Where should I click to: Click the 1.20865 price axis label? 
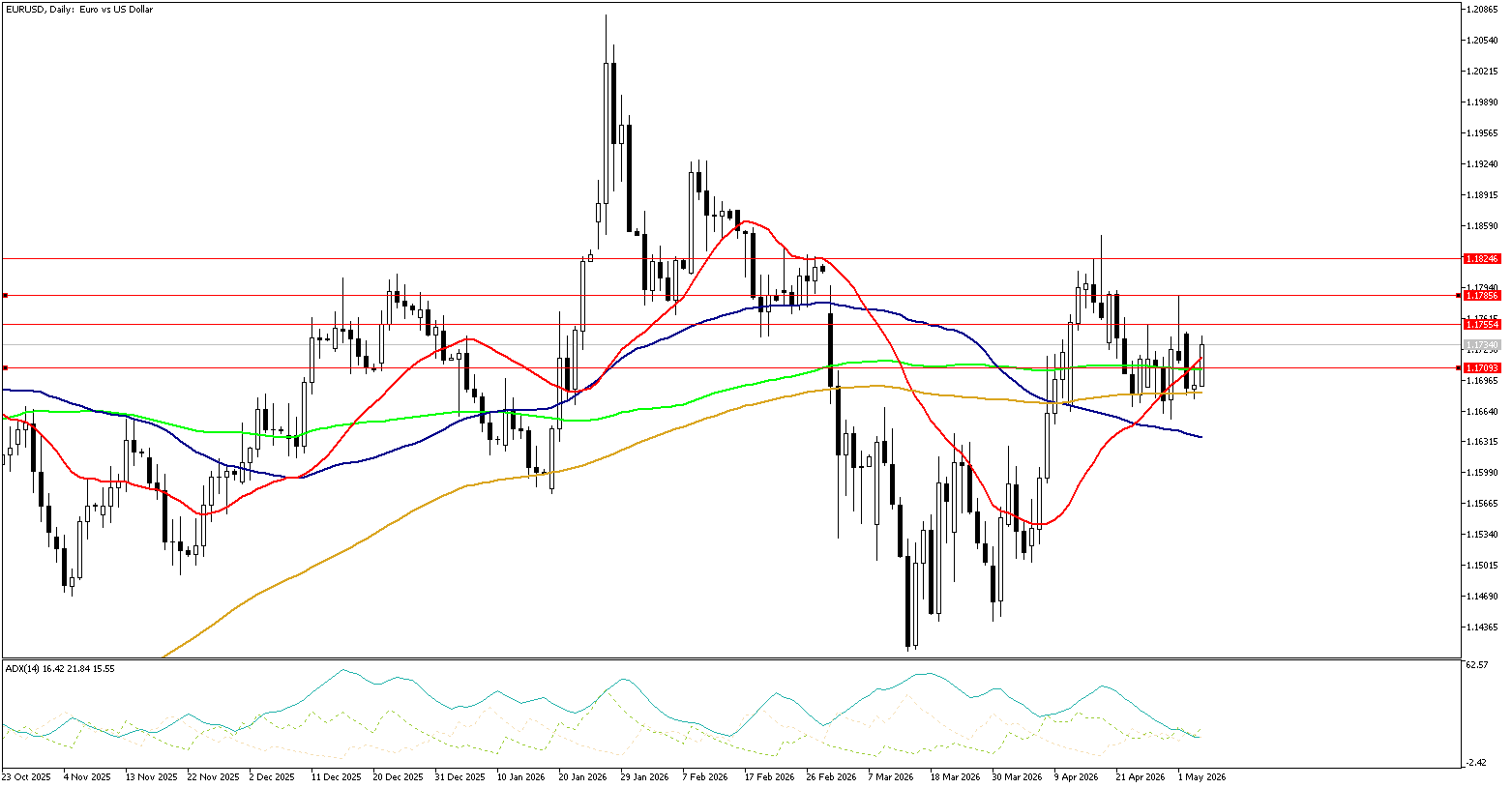[x=1482, y=9]
